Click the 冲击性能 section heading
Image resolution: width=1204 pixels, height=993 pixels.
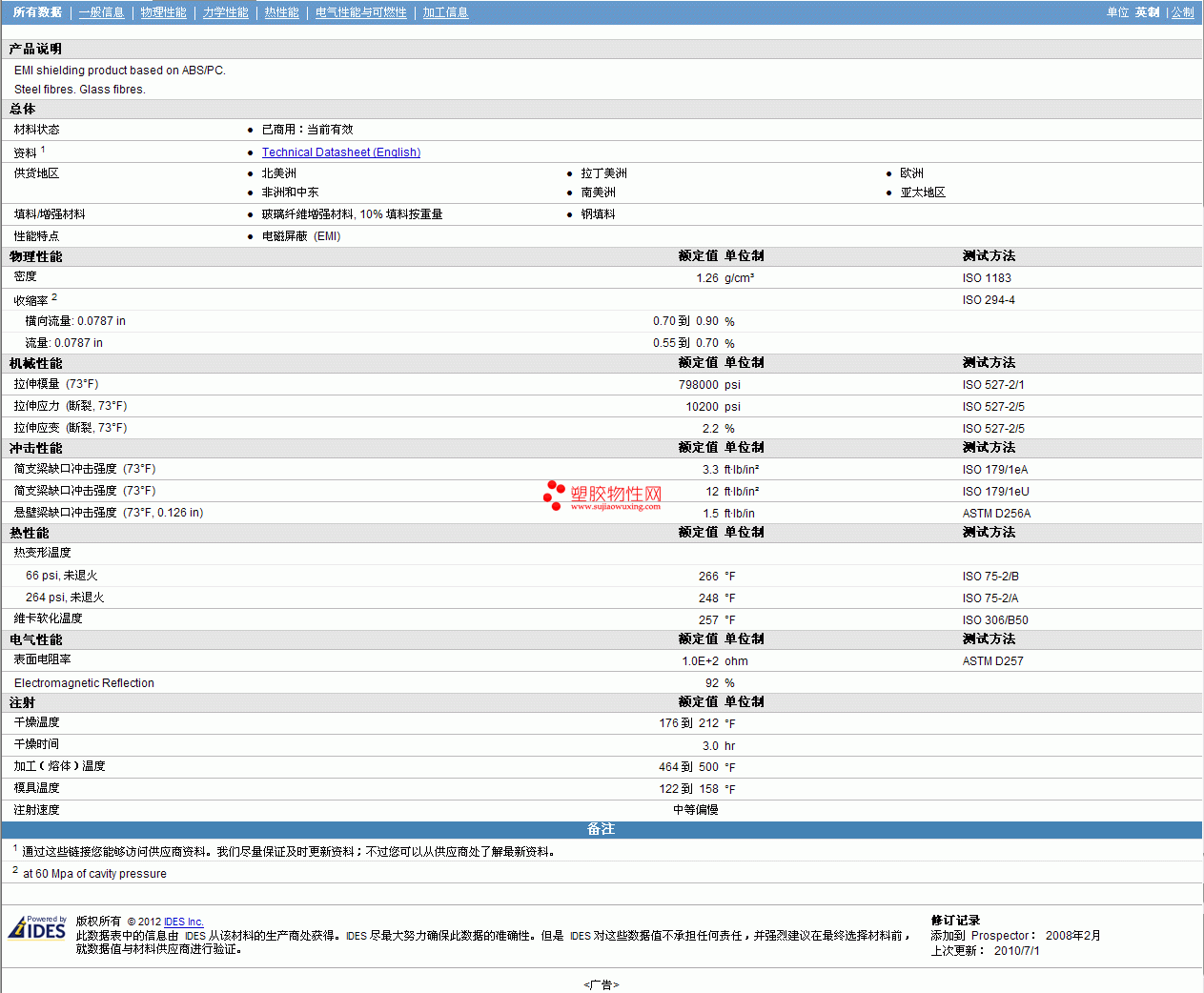[x=36, y=448]
